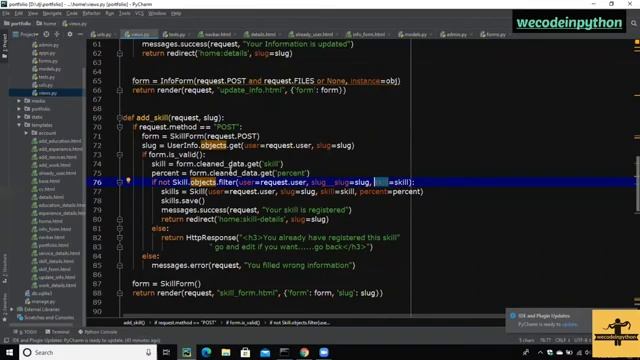Open the Code menu

click(72, 13)
